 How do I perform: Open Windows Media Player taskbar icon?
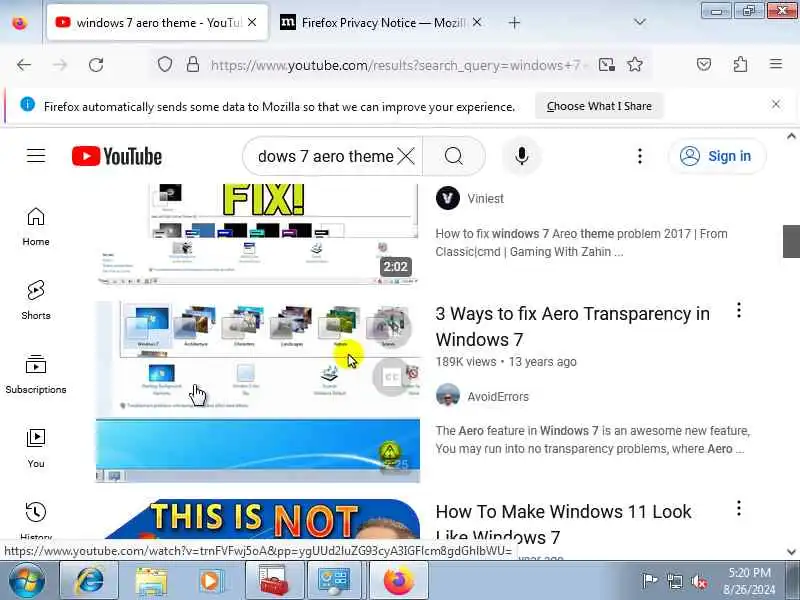click(212, 581)
